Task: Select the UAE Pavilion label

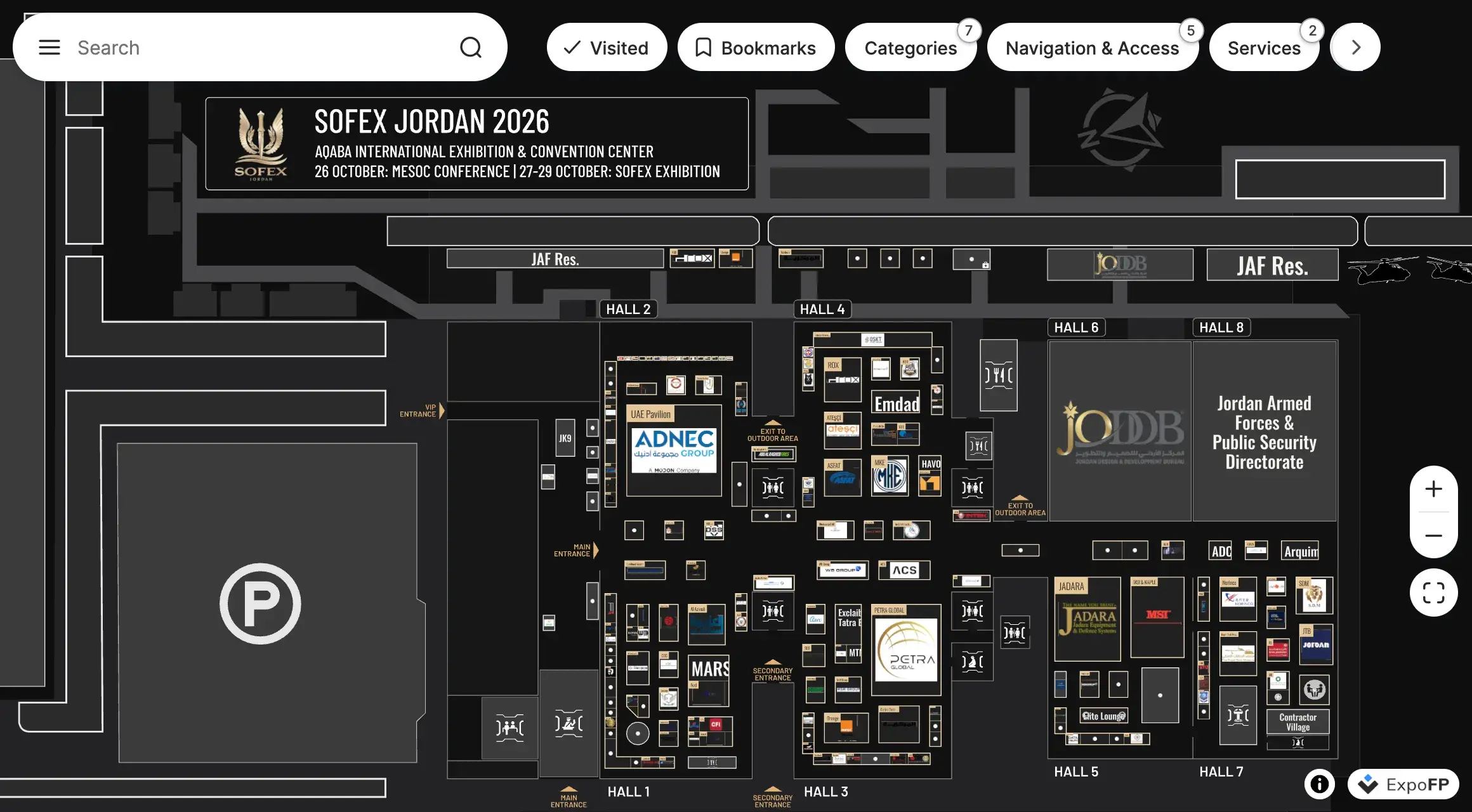Action: [650, 414]
